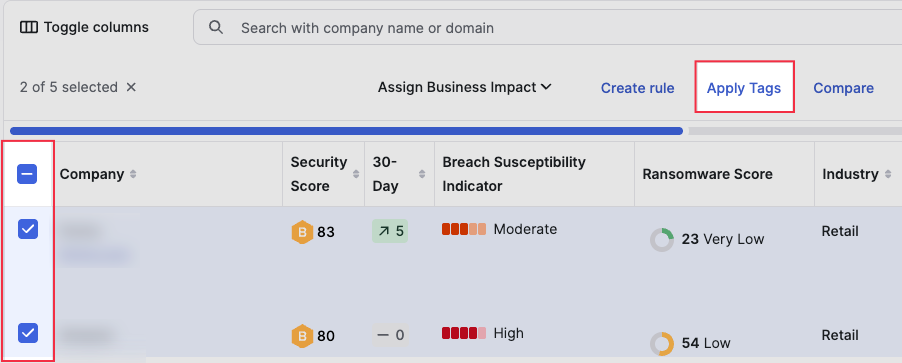This screenshot has height=363, width=902.
Task: Sort by Company column arrows
Action: click(133, 174)
